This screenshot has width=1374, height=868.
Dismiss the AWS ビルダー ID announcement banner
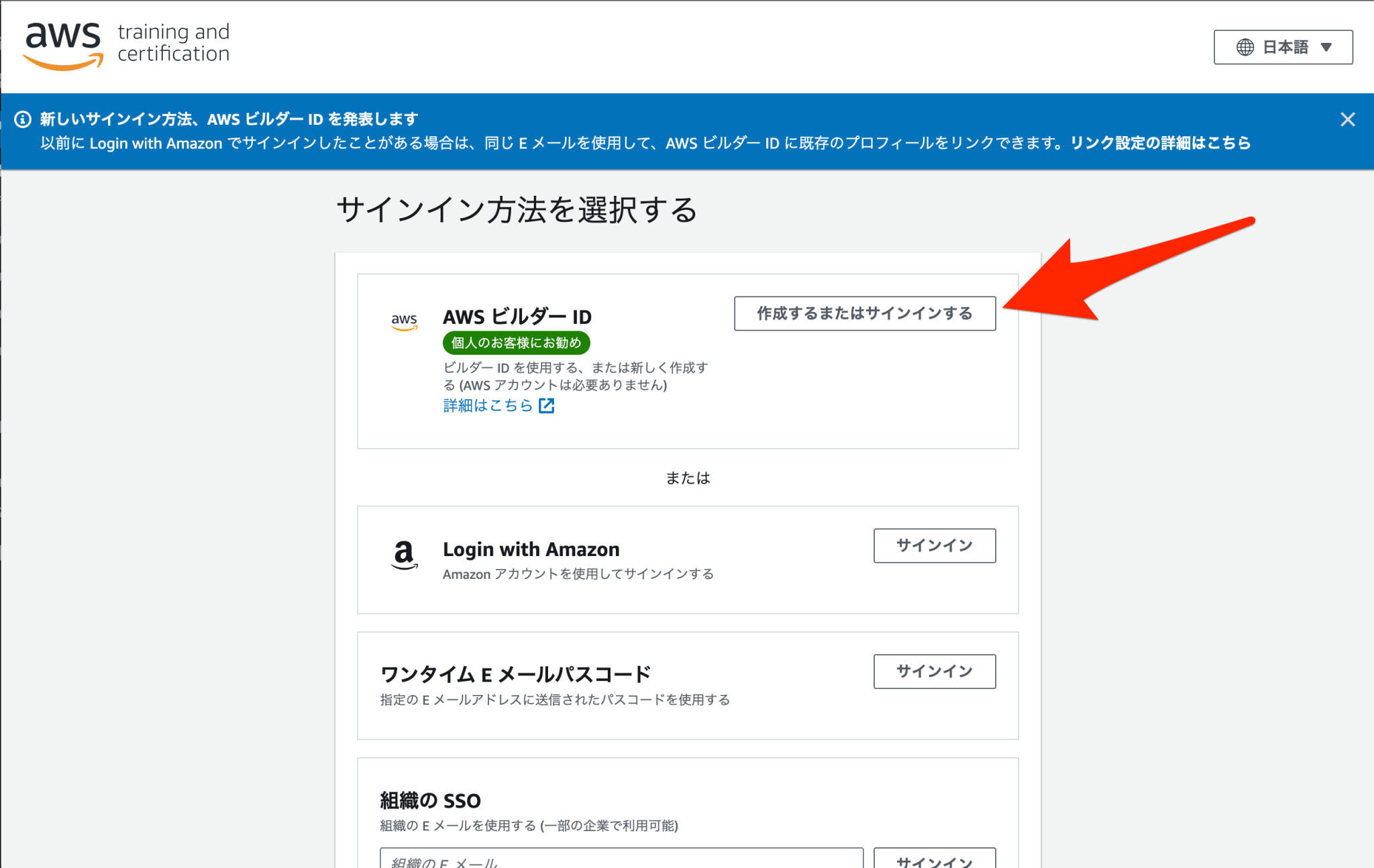point(1348,119)
